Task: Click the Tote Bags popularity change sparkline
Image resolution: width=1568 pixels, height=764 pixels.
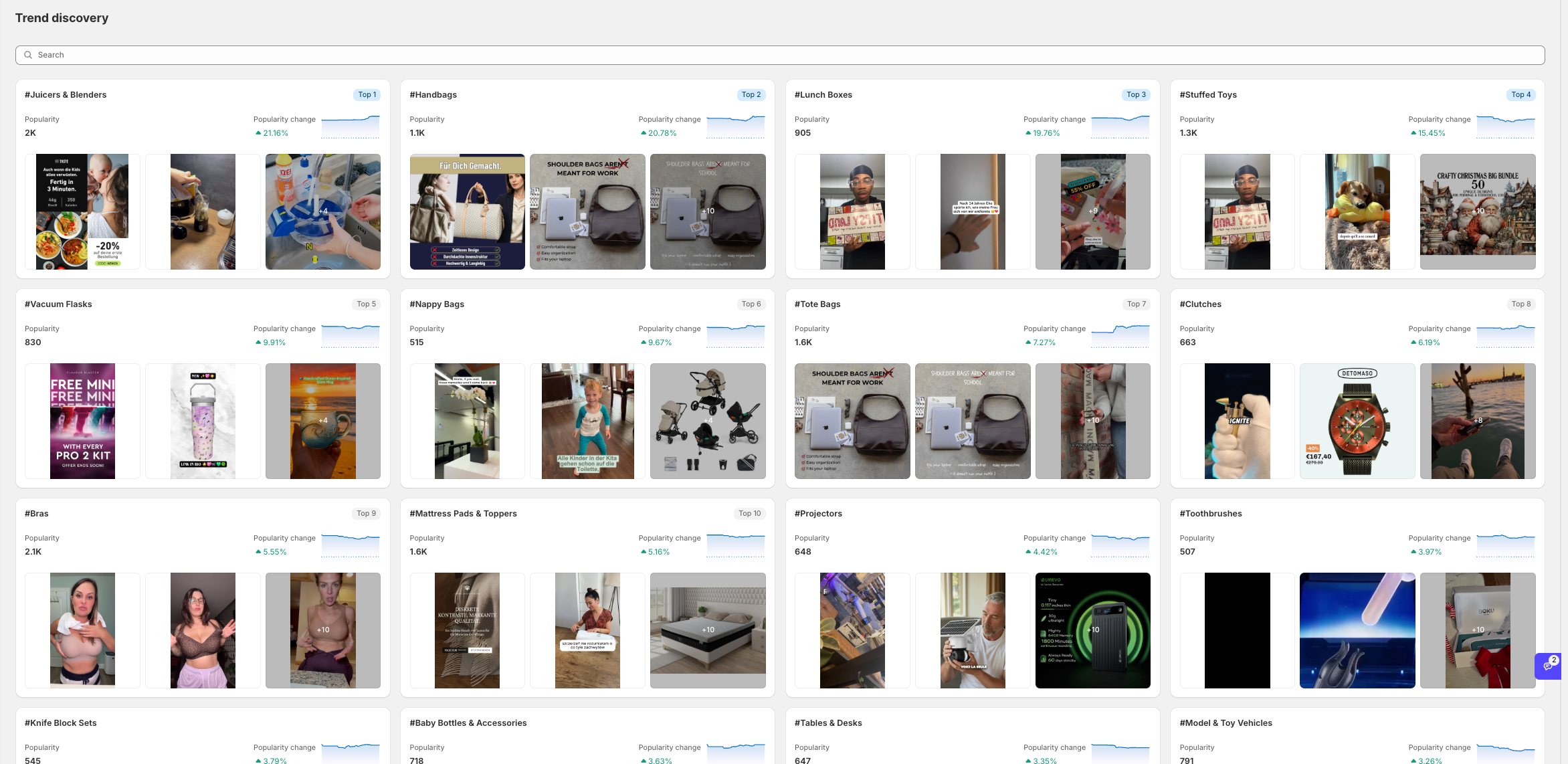Action: pyautogui.click(x=1120, y=336)
